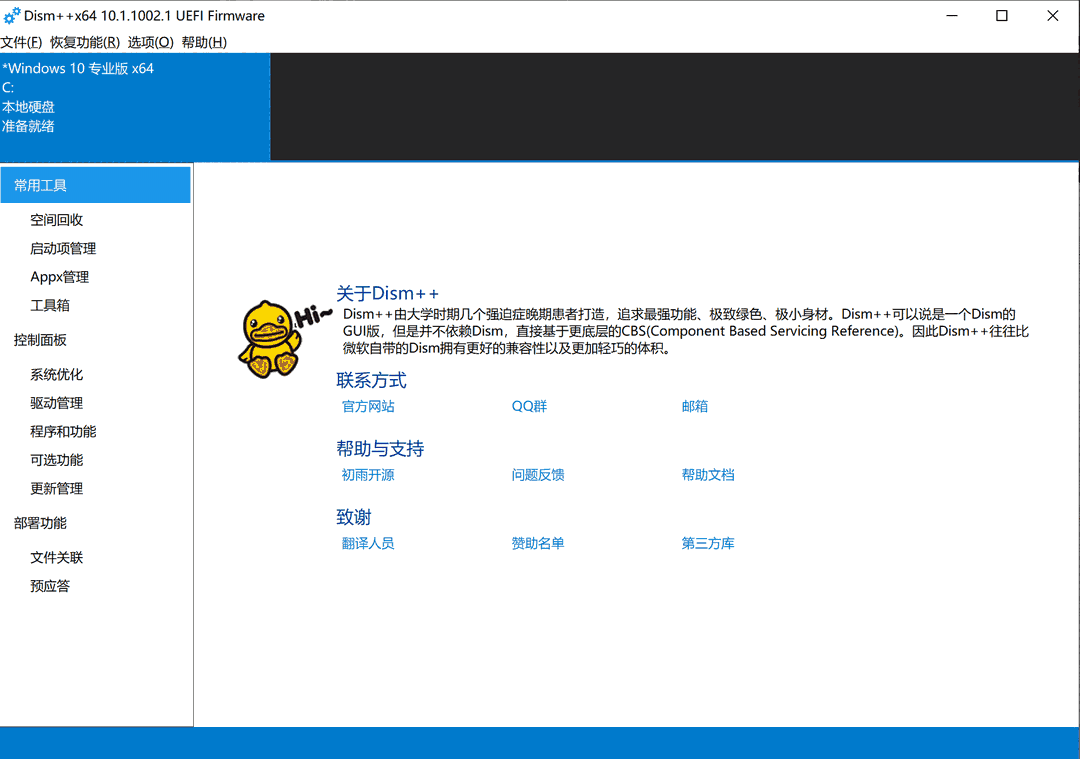Click the 准备就绪 status text
This screenshot has width=1080, height=759.
pyautogui.click(x=28, y=126)
